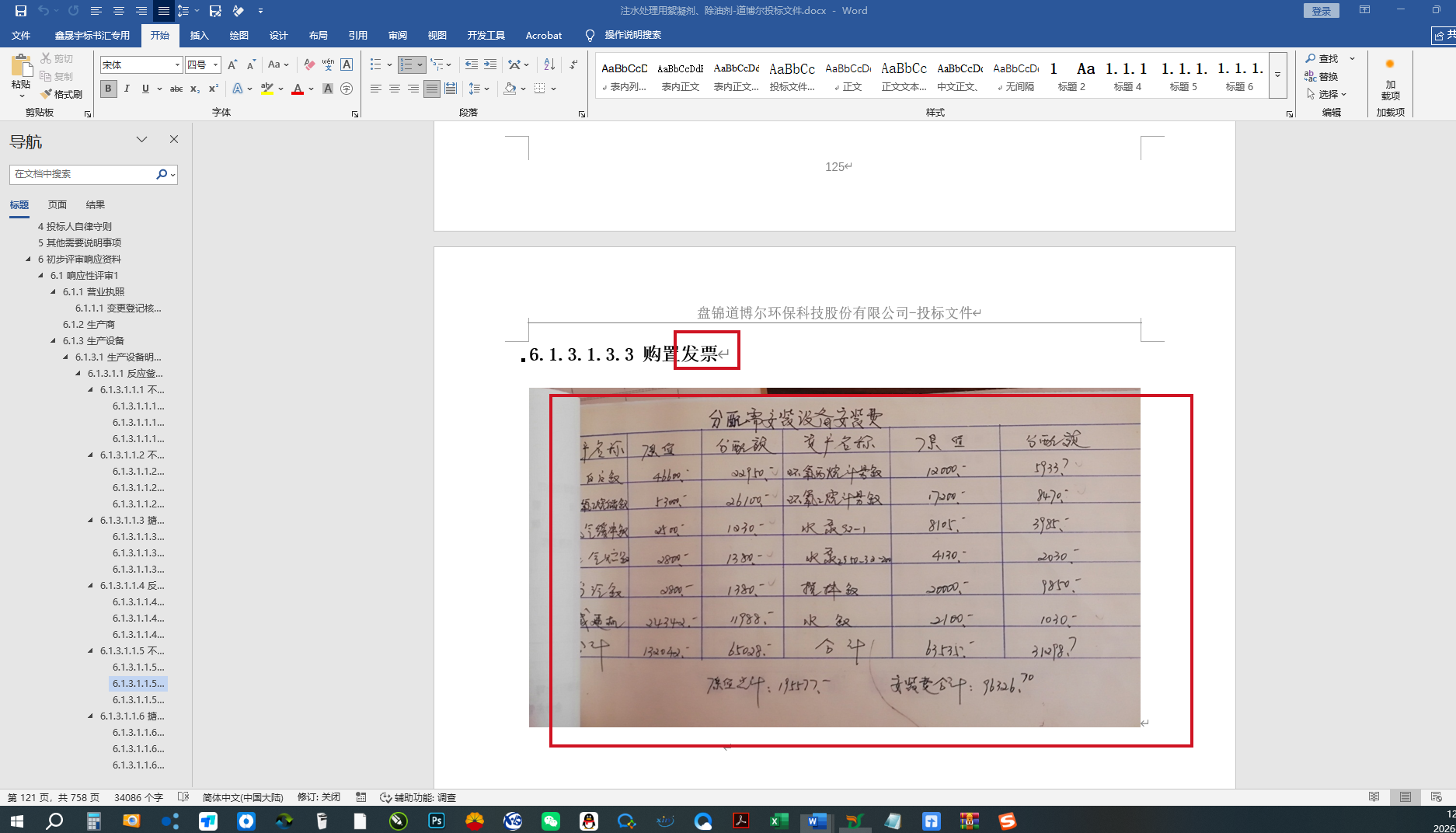1456x833 pixels.
Task: Open the 插入 ribbon tab
Action: pyautogui.click(x=200, y=35)
